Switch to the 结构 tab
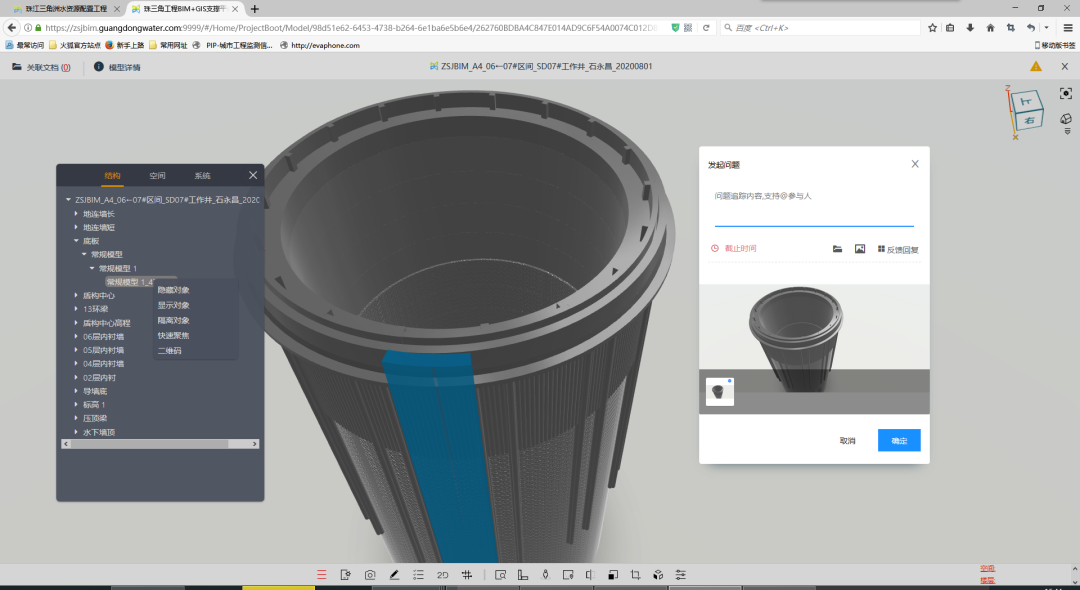1080x590 pixels. tap(112, 176)
